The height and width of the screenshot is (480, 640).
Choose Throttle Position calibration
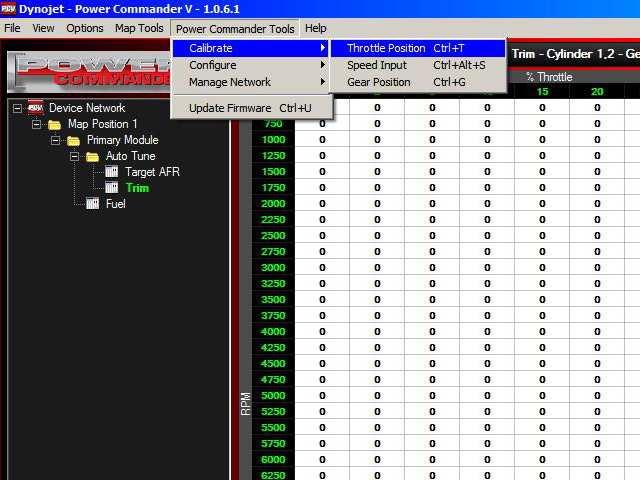tap(418, 48)
